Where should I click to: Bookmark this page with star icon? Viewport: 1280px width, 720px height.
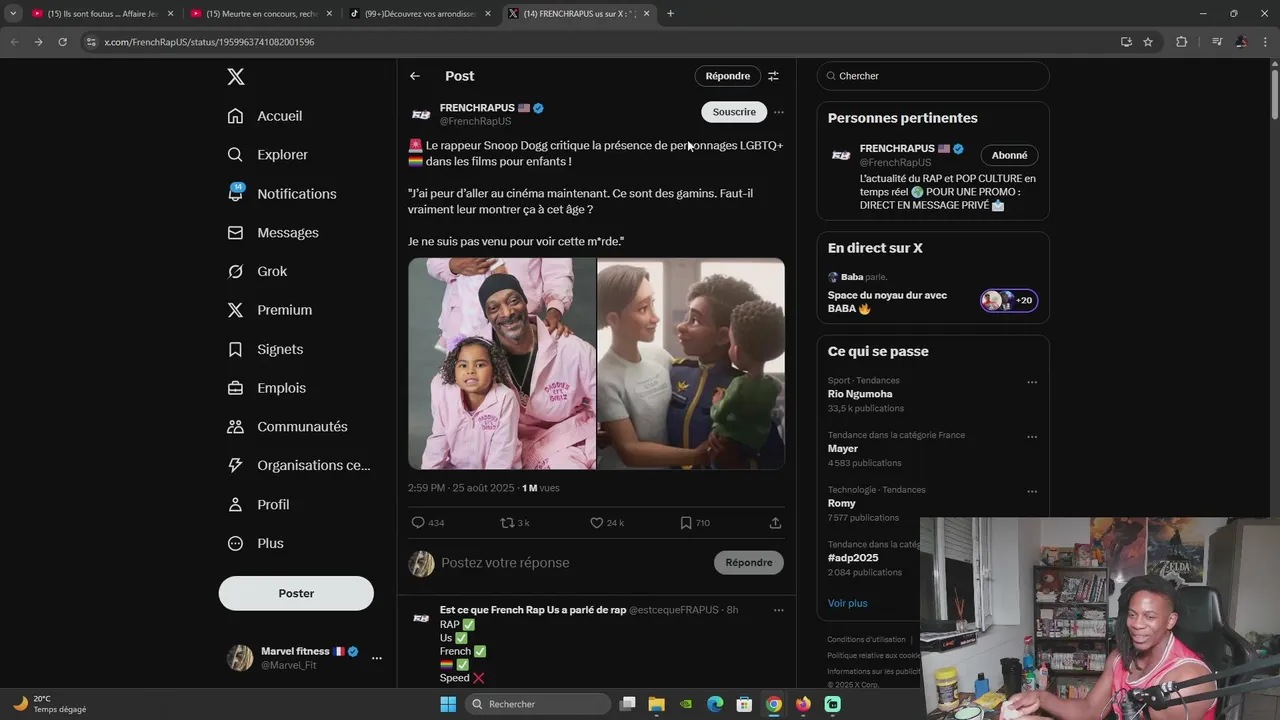coord(1148,42)
